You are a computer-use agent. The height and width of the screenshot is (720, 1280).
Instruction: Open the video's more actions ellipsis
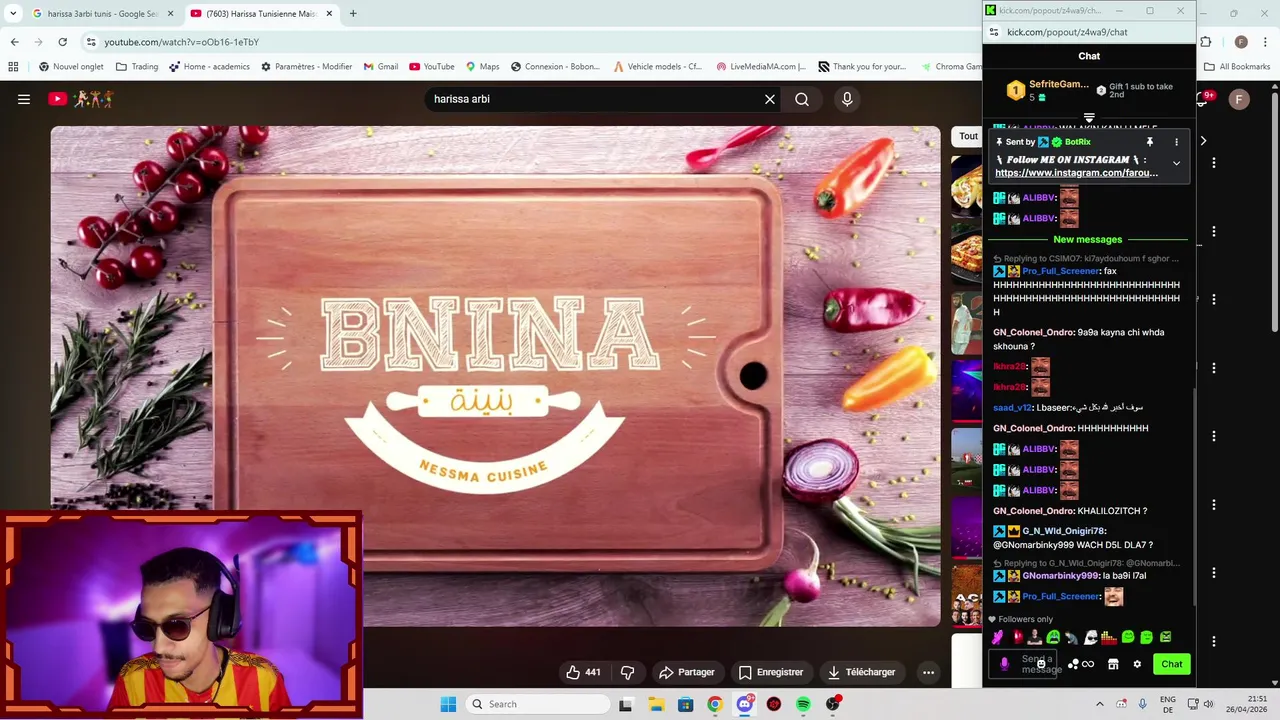pyautogui.click(x=928, y=672)
